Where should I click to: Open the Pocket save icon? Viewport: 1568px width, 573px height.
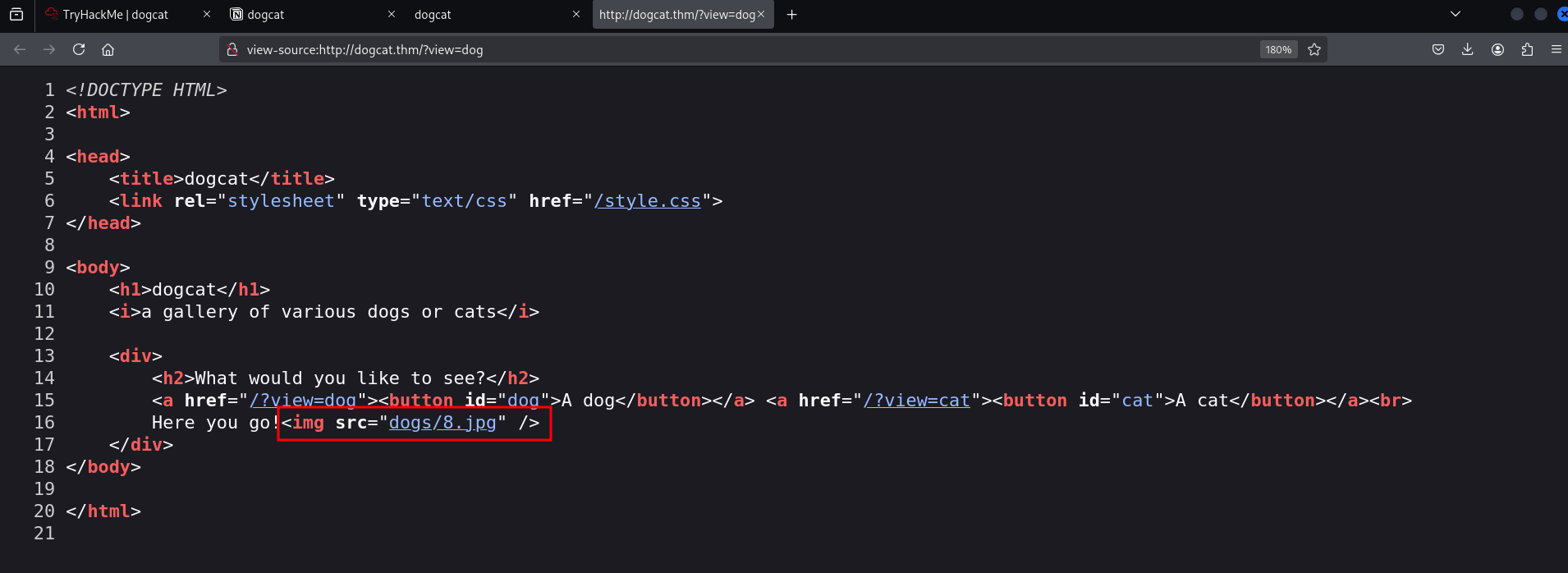pos(1438,49)
